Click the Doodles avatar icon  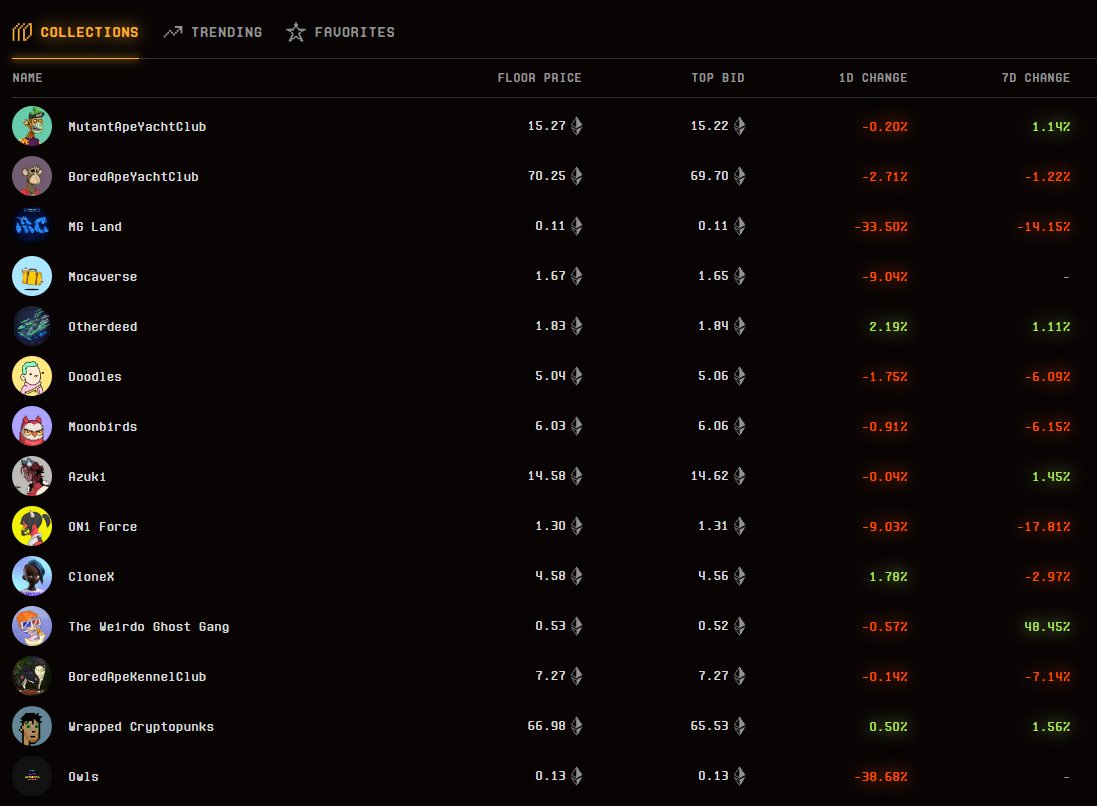tap(32, 376)
